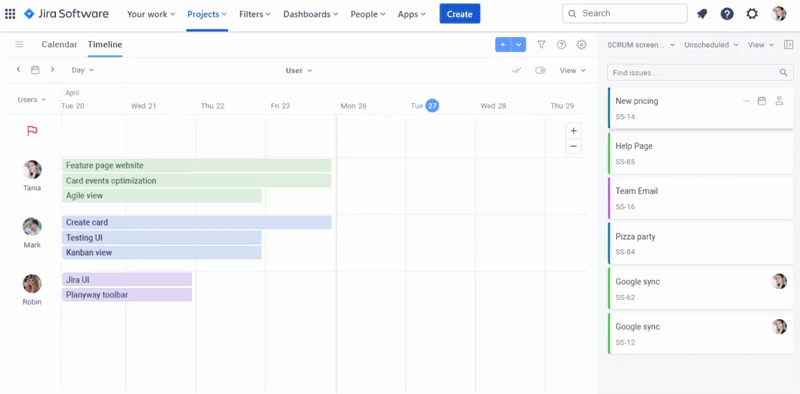Click calendar icon on New pricing card
800x394 pixels.
pos(762,101)
